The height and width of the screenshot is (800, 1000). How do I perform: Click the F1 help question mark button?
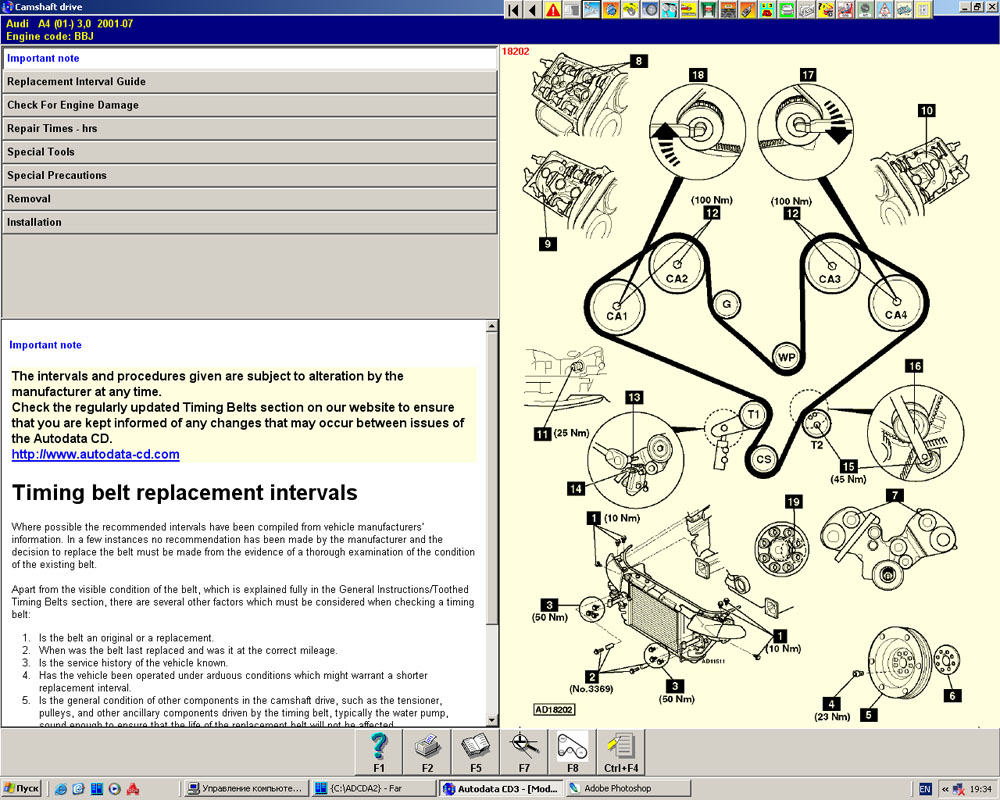(x=379, y=751)
